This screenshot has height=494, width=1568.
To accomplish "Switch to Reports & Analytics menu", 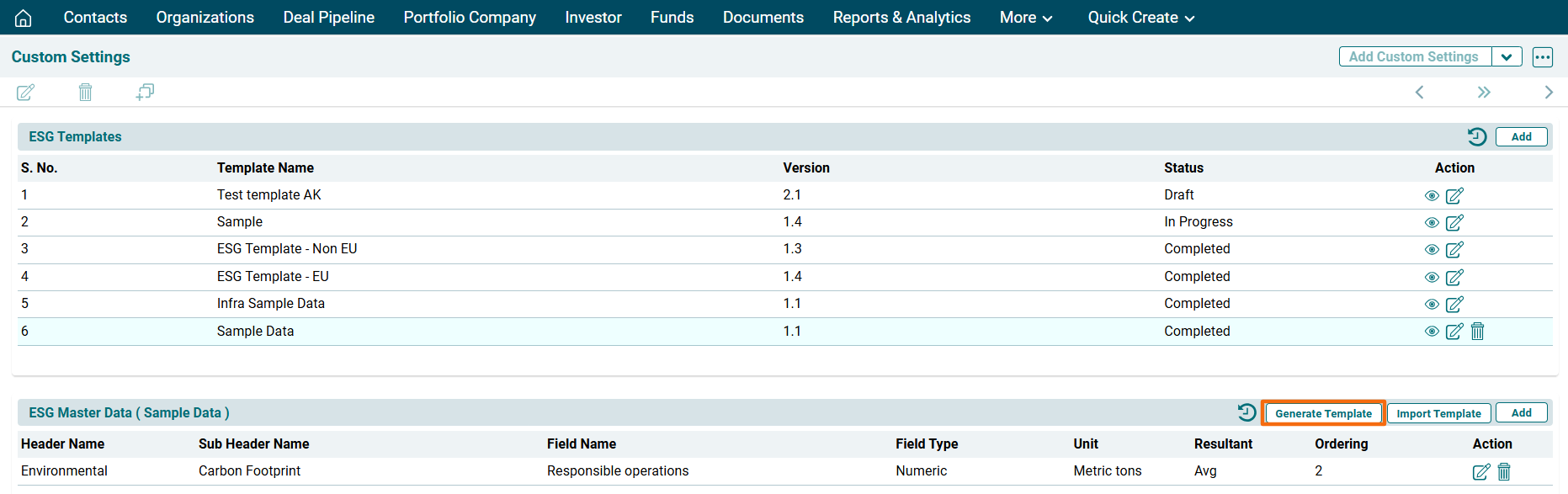I will pyautogui.click(x=901, y=18).
